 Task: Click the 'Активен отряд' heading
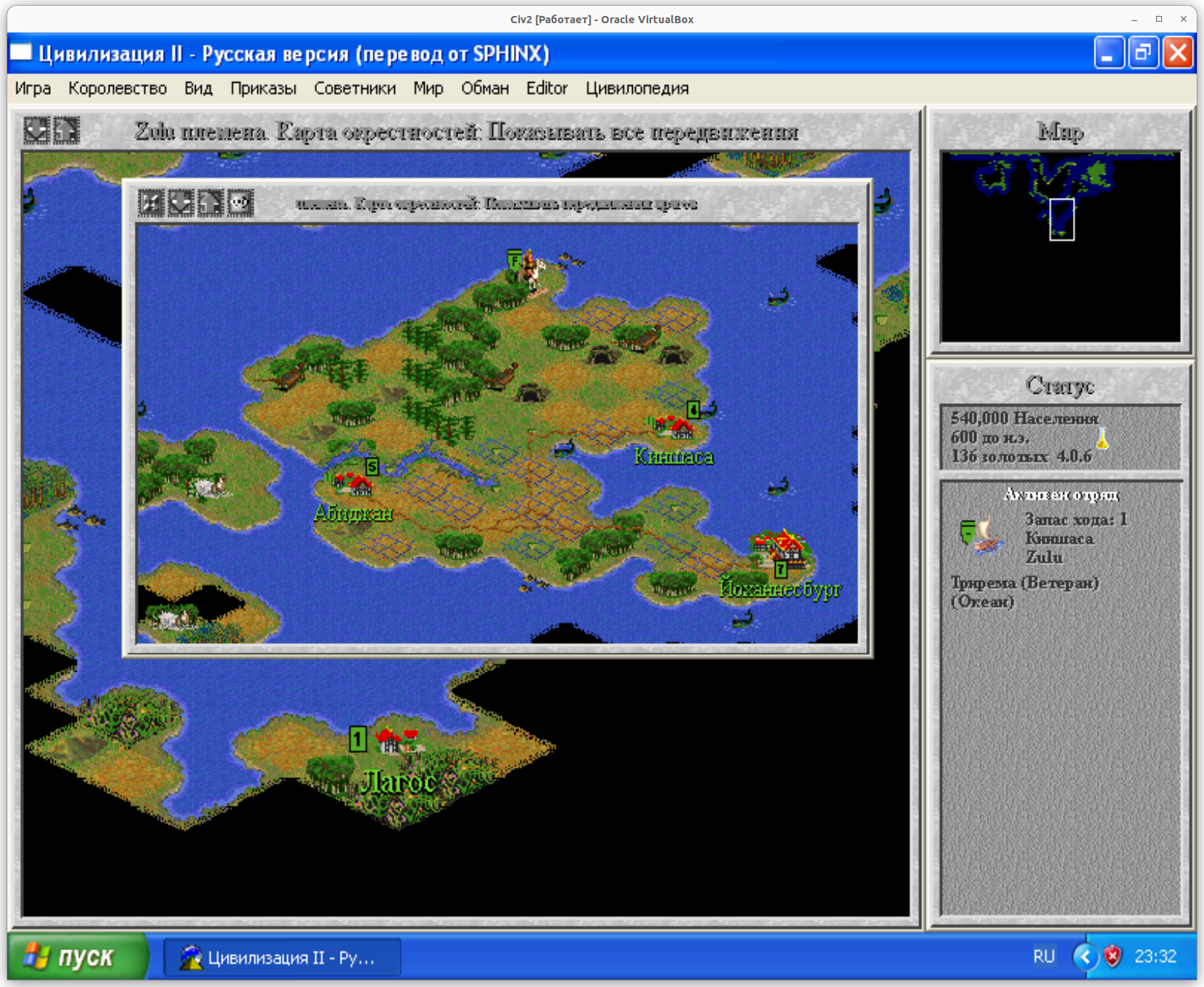(1060, 495)
